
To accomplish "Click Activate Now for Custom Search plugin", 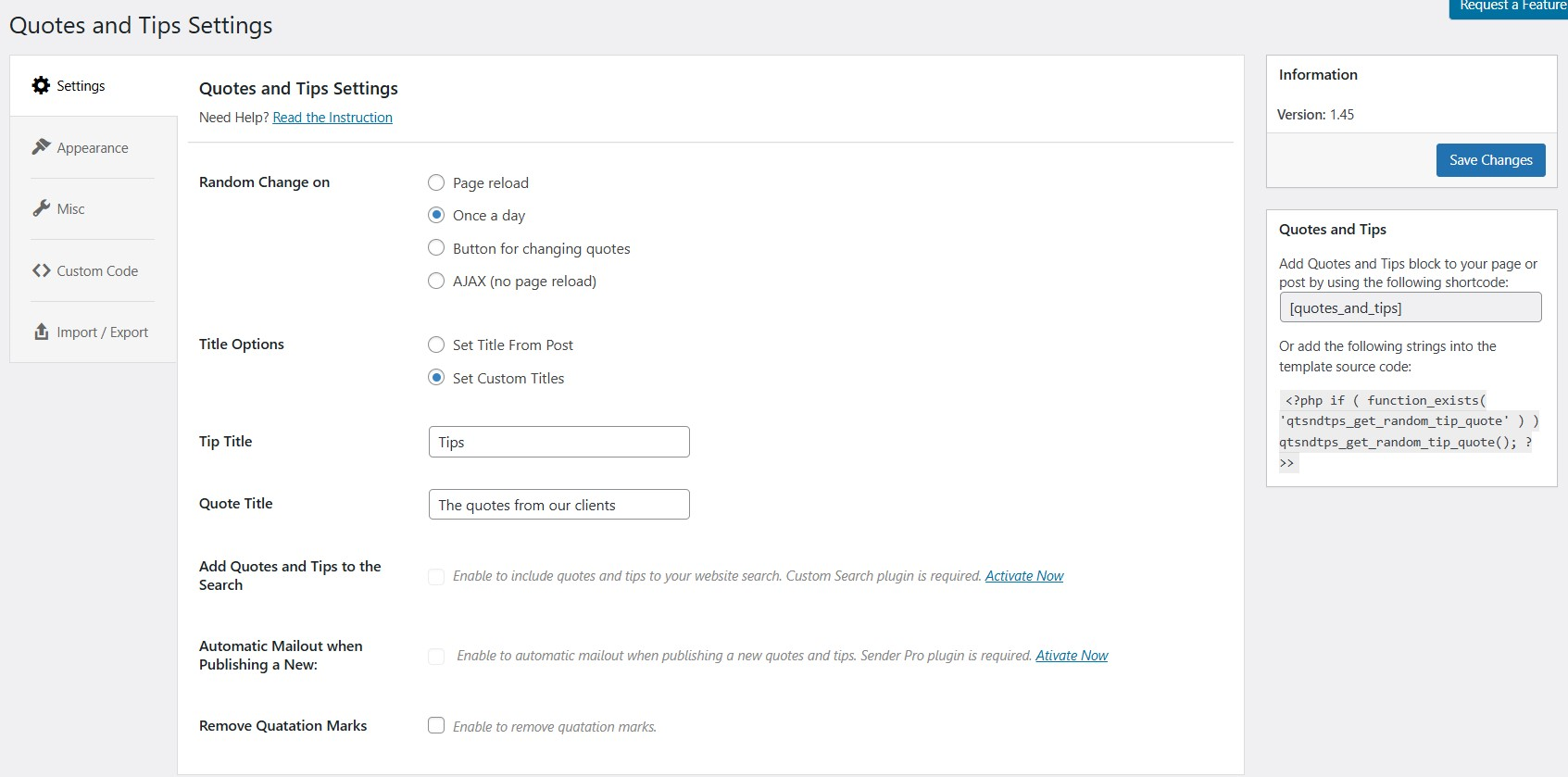I will tap(1023, 576).
